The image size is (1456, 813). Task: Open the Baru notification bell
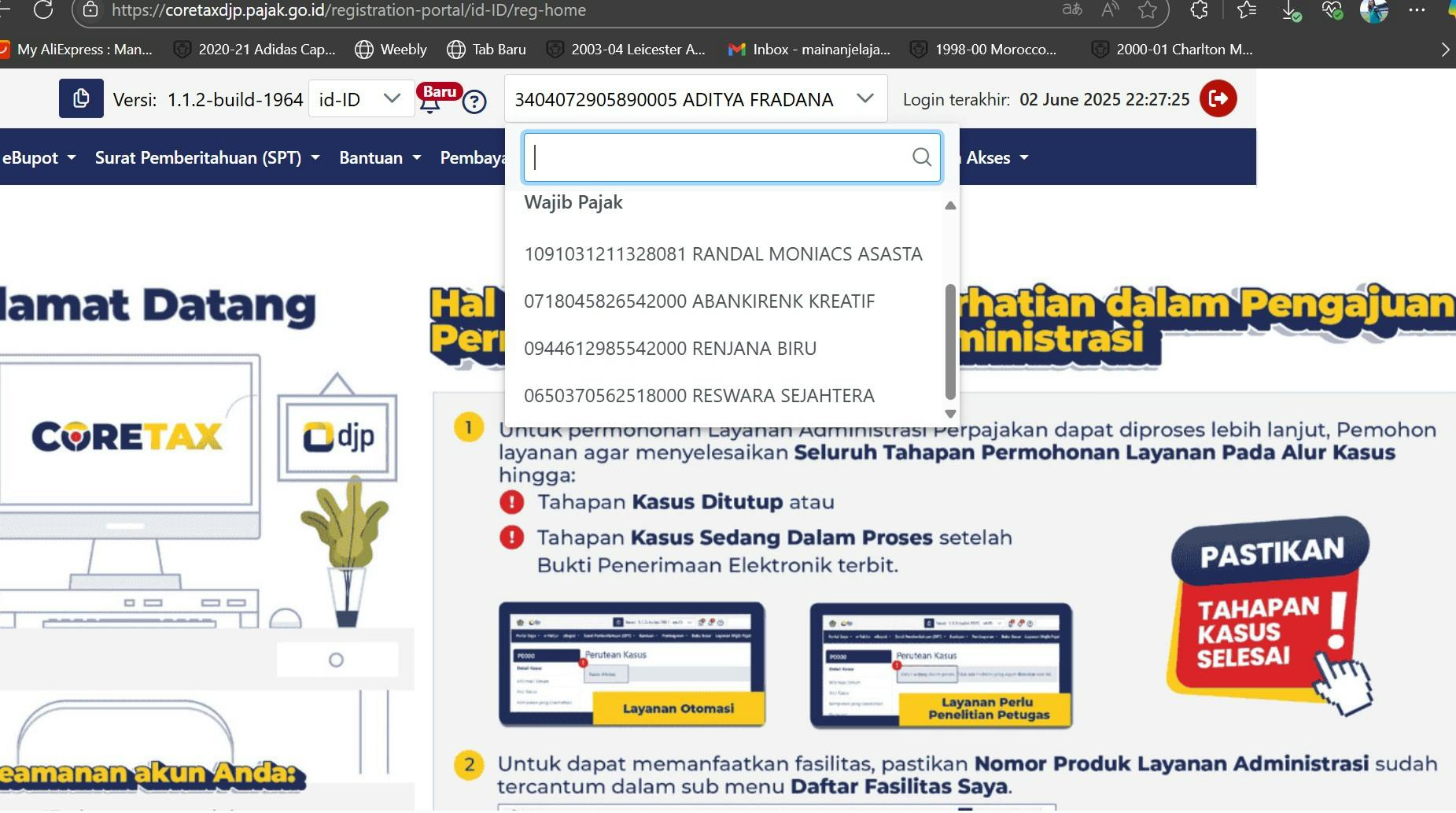click(430, 102)
